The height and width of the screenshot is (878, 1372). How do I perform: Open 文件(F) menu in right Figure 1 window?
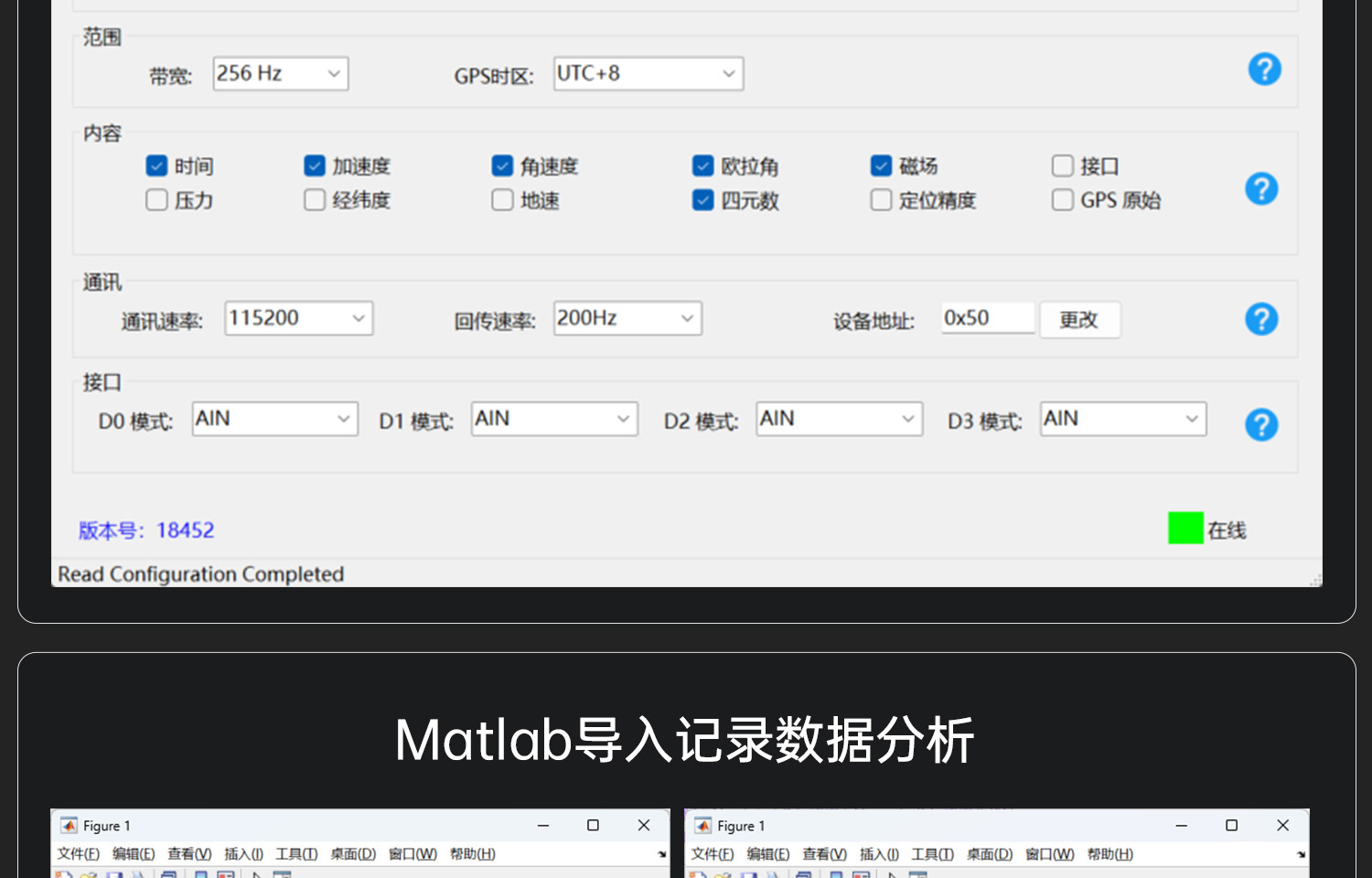pos(713,854)
